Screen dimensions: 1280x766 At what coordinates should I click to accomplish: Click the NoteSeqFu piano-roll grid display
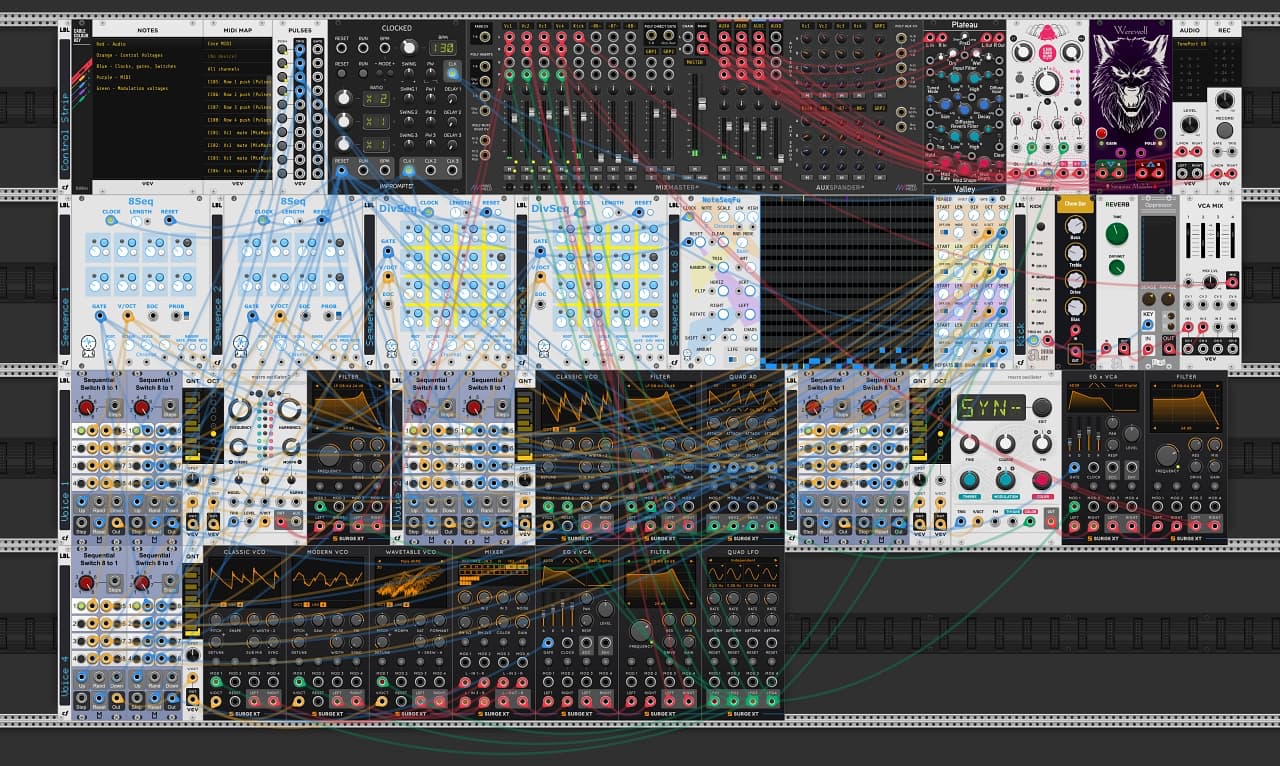tap(847, 282)
